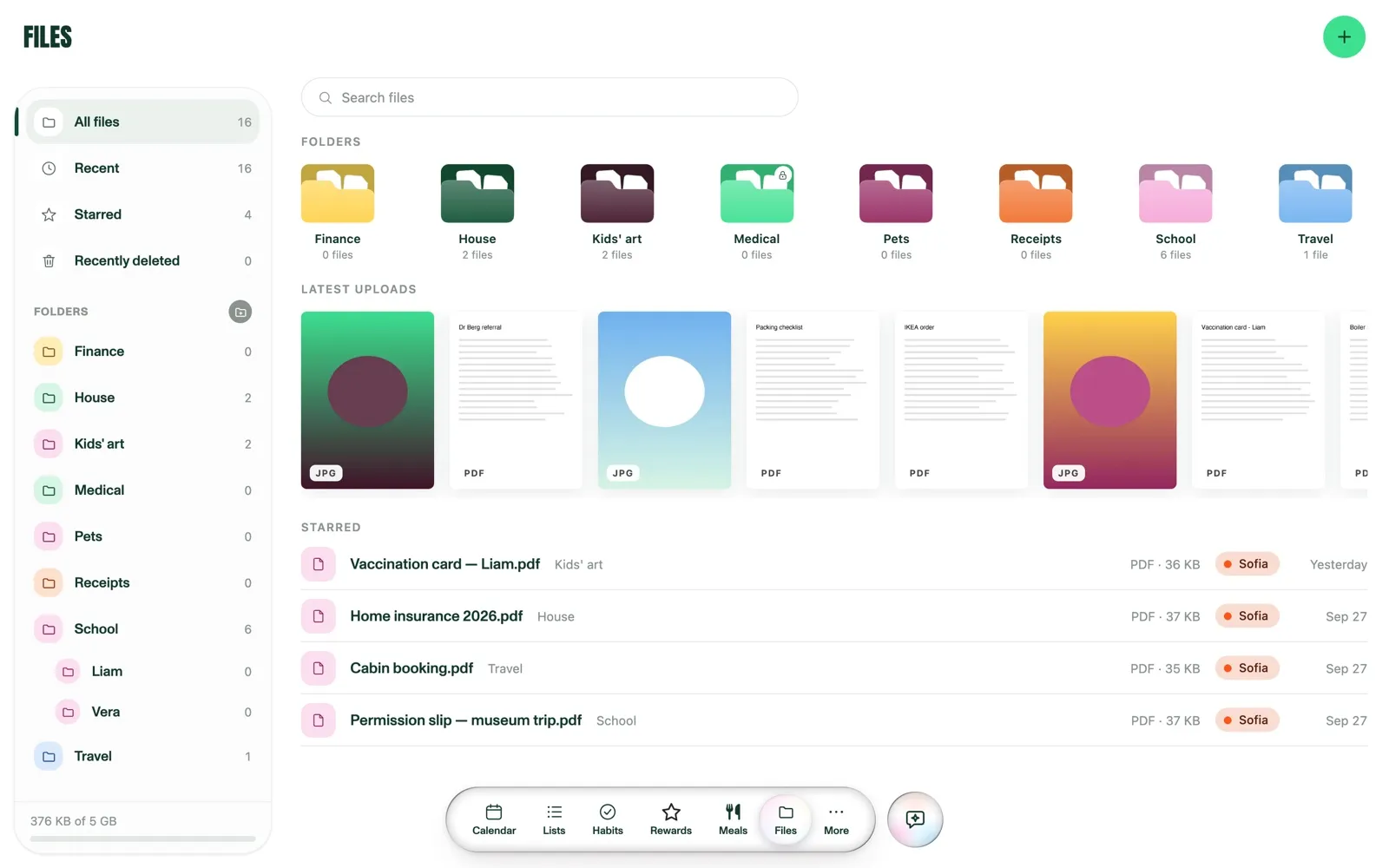Open the feedback chat sparkle button
1389x868 pixels.
[915, 819]
